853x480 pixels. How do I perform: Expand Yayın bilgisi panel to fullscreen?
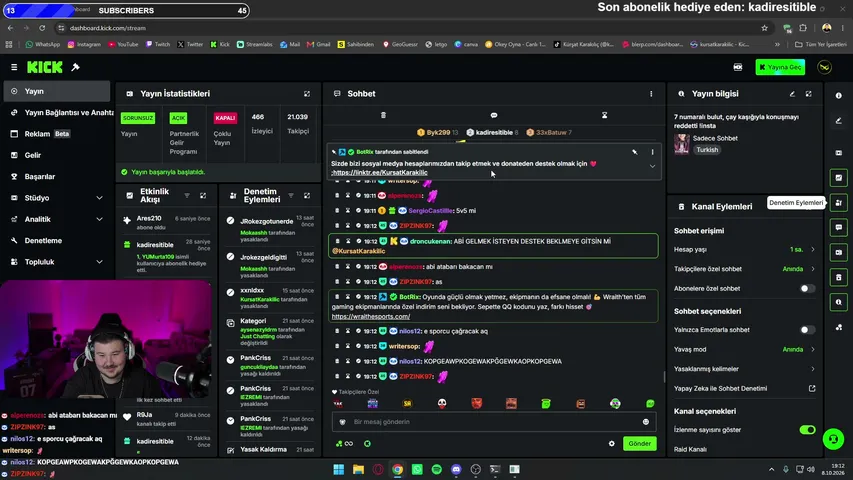click(809, 94)
